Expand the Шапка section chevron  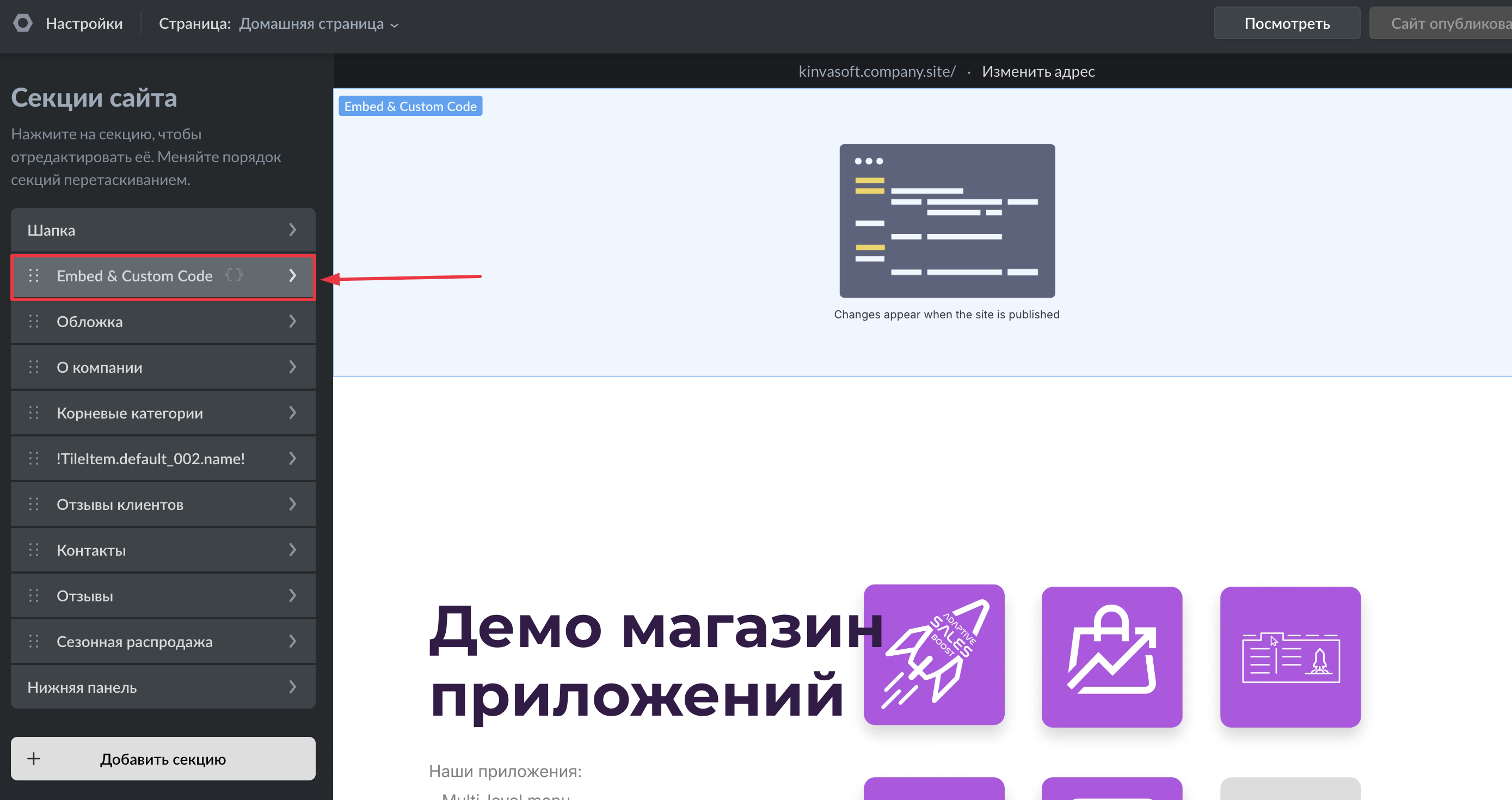point(292,230)
